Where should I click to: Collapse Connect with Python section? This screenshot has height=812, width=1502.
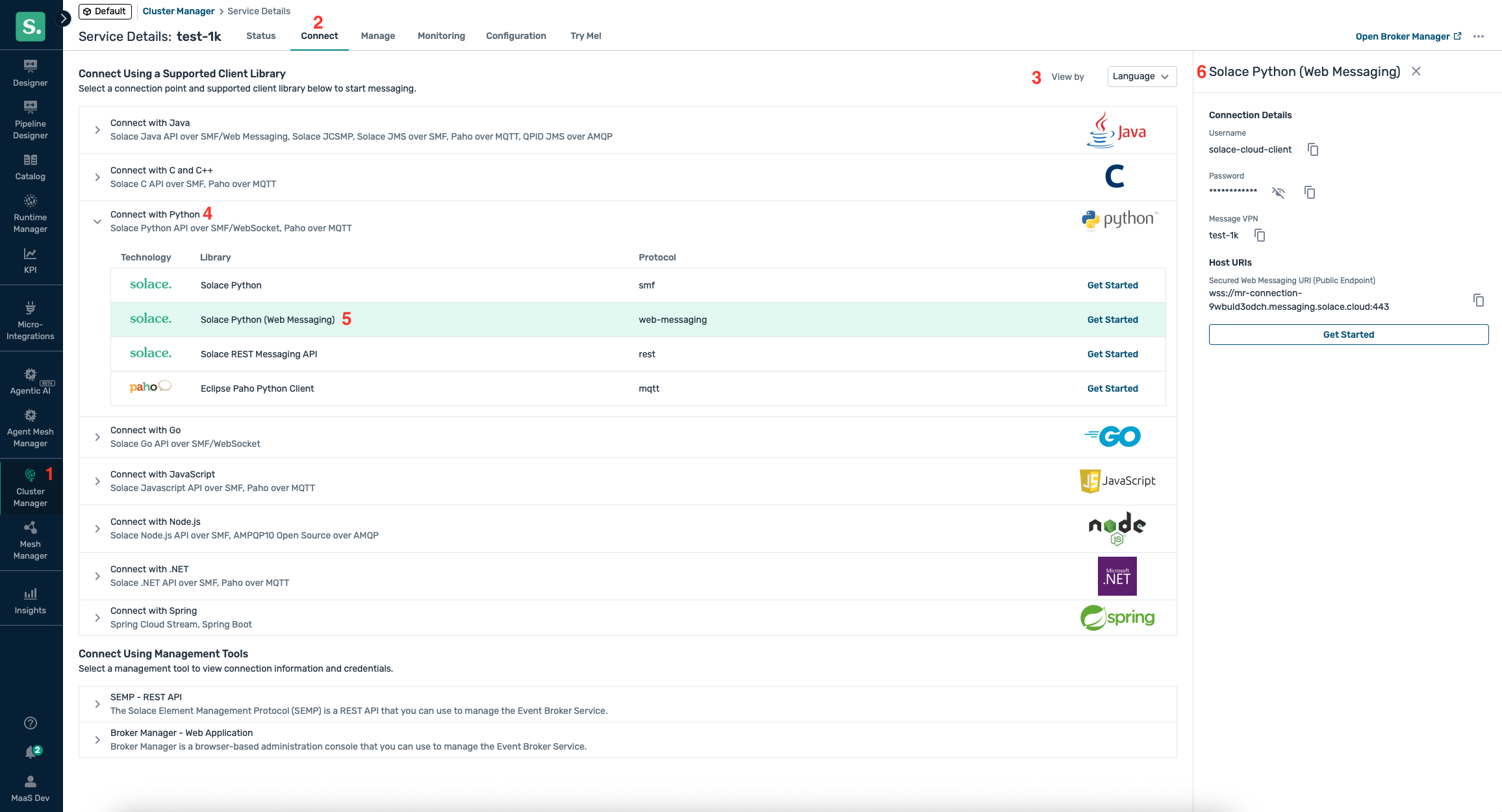pos(97,222)
